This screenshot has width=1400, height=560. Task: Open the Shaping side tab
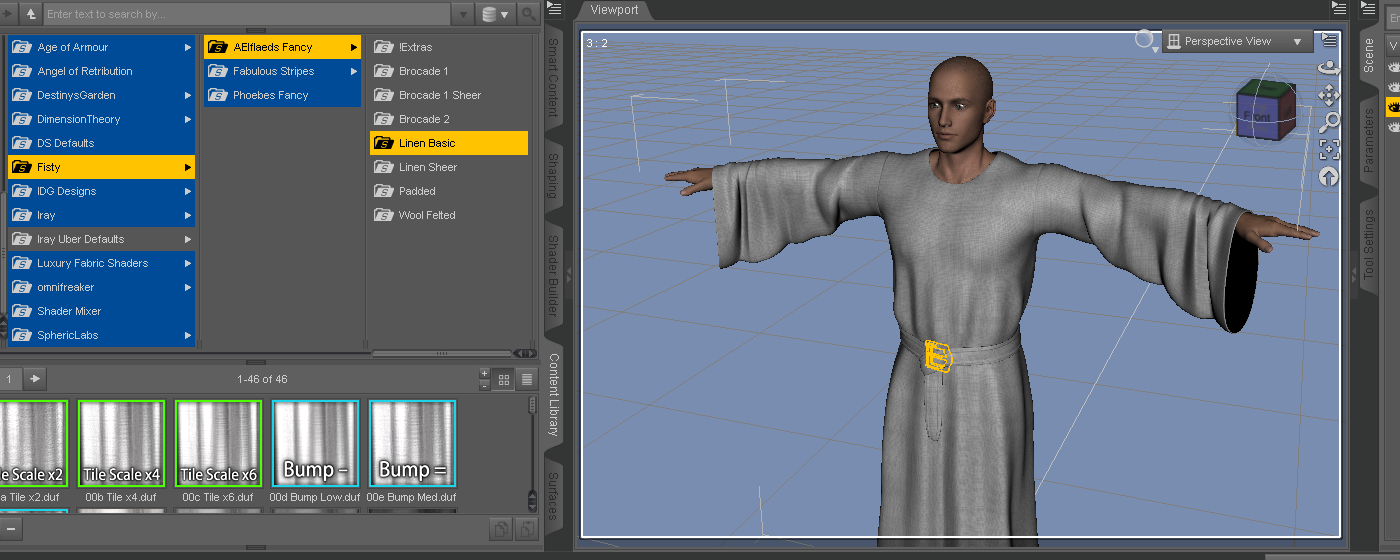[x=553, y=176]
